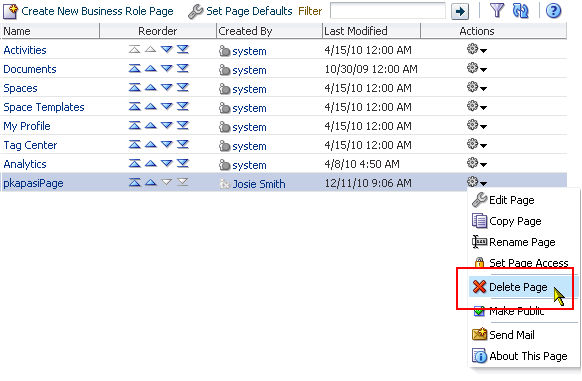
Task: Open Documents row actions gear menu
Action: (477, 68)
